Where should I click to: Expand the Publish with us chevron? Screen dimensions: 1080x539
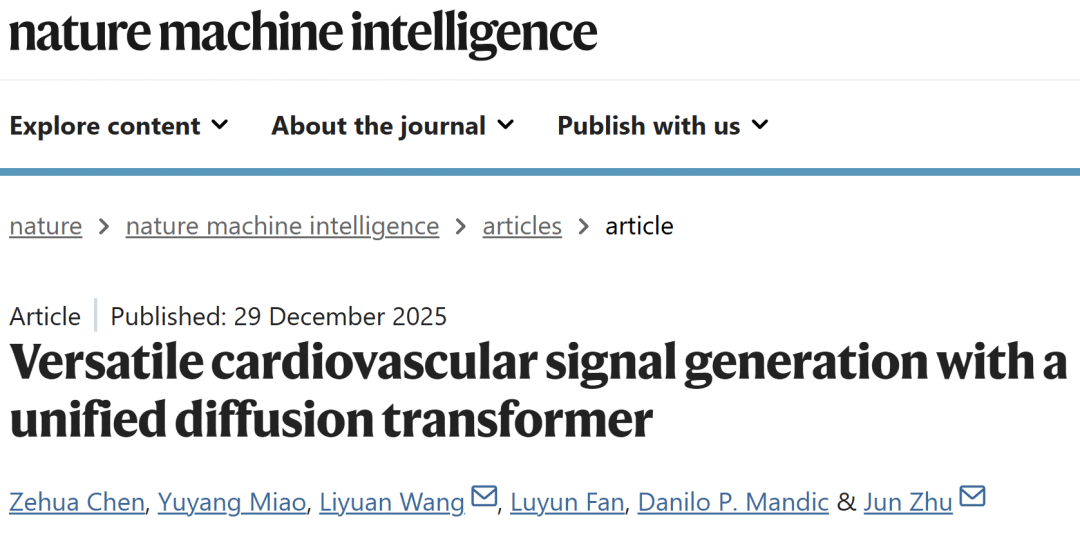coord(760,125)
